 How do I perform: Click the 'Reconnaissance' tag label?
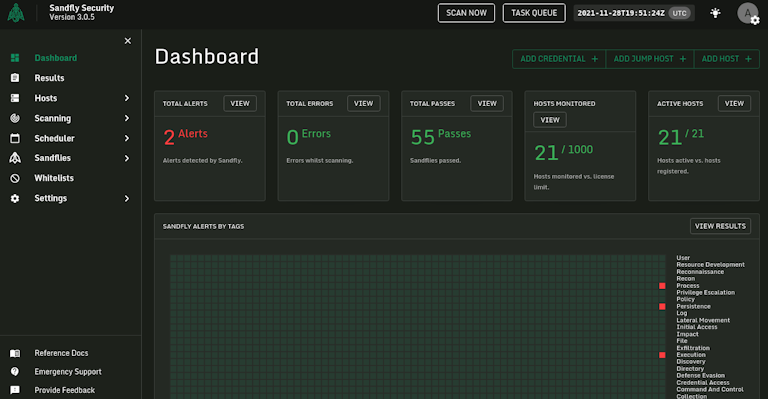[700, 272]
